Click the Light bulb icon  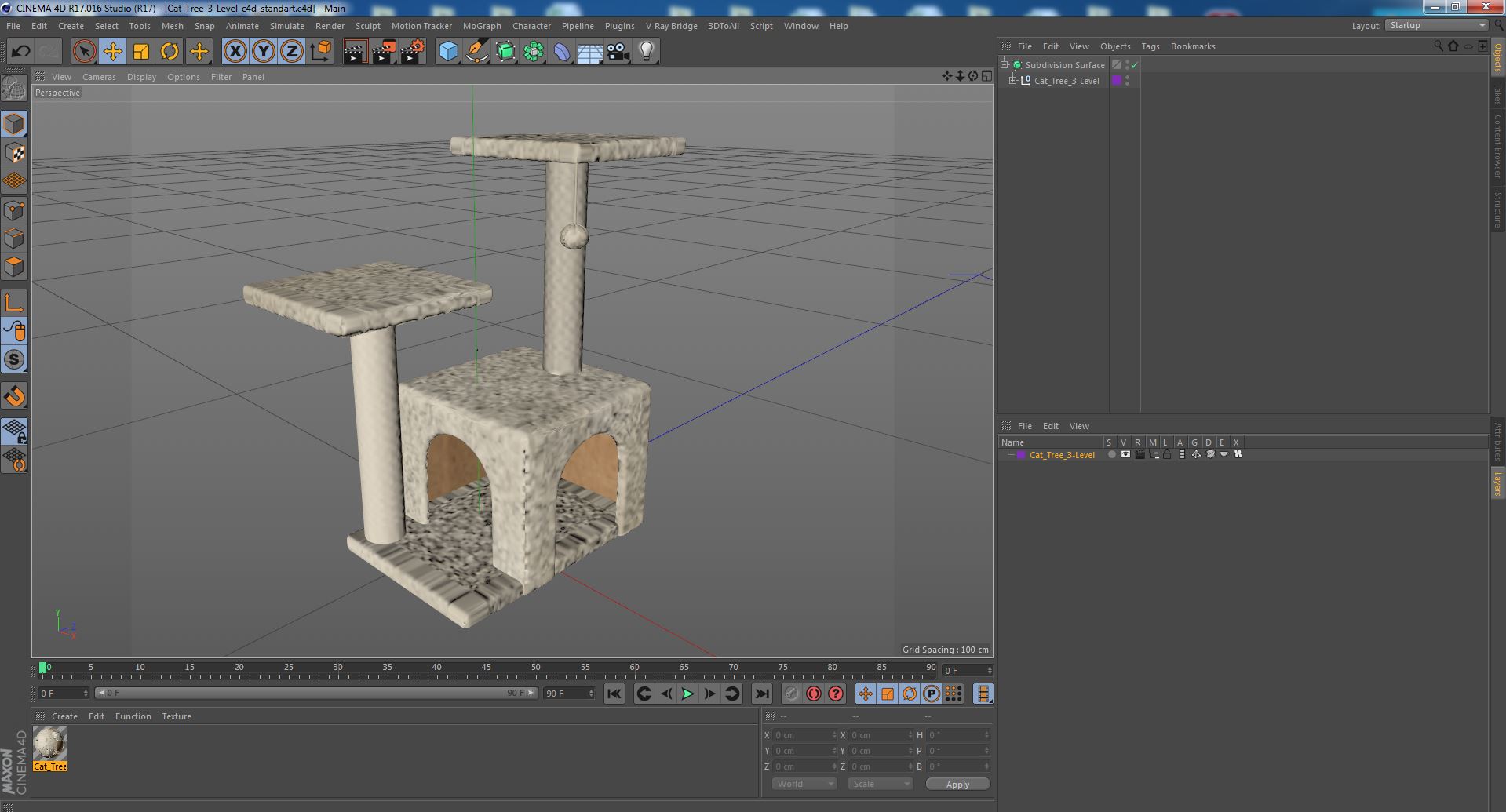point(646,52)
